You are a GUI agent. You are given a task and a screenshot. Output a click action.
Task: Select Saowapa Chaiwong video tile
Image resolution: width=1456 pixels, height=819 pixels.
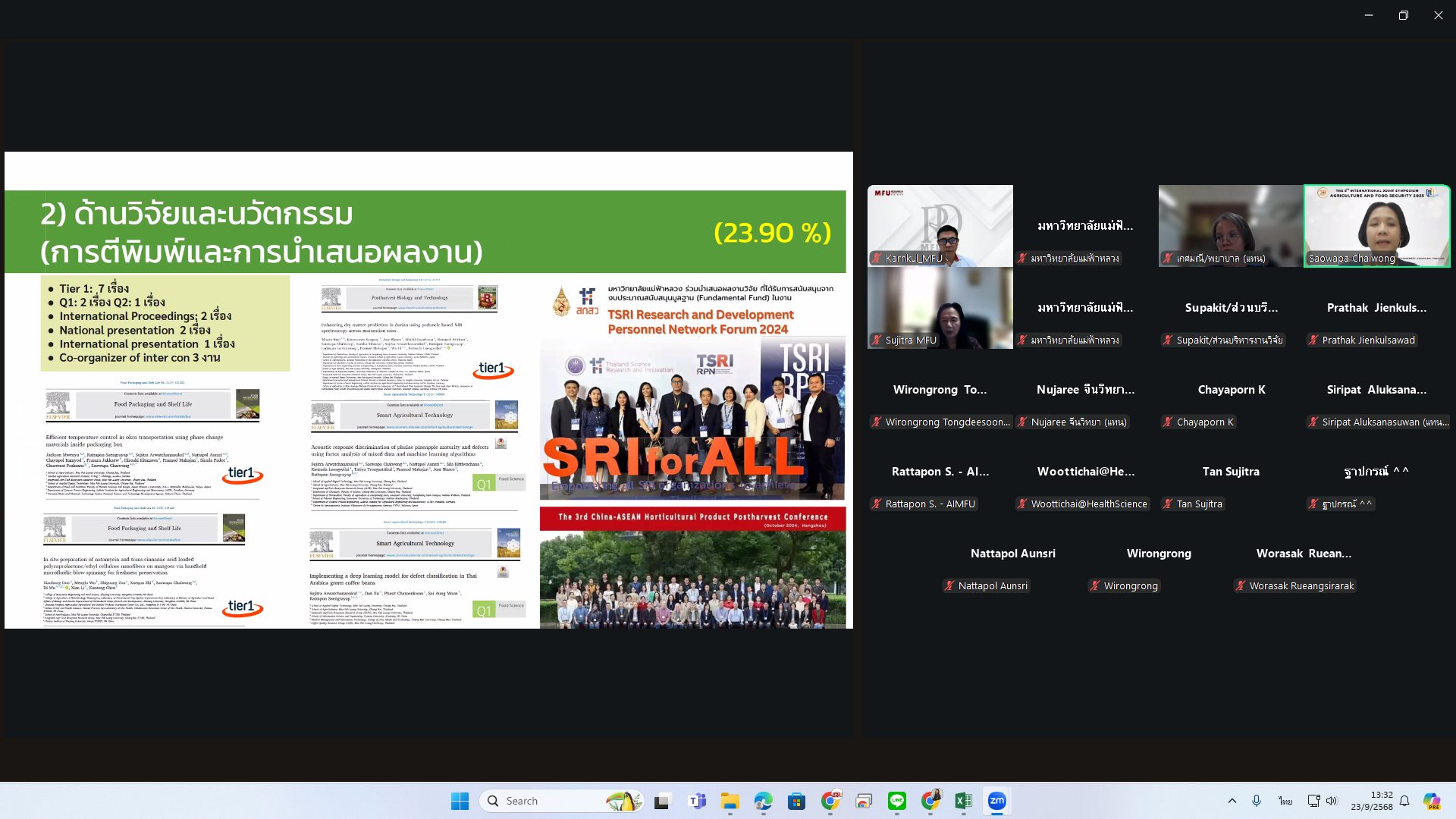(x=1376, y=226)
